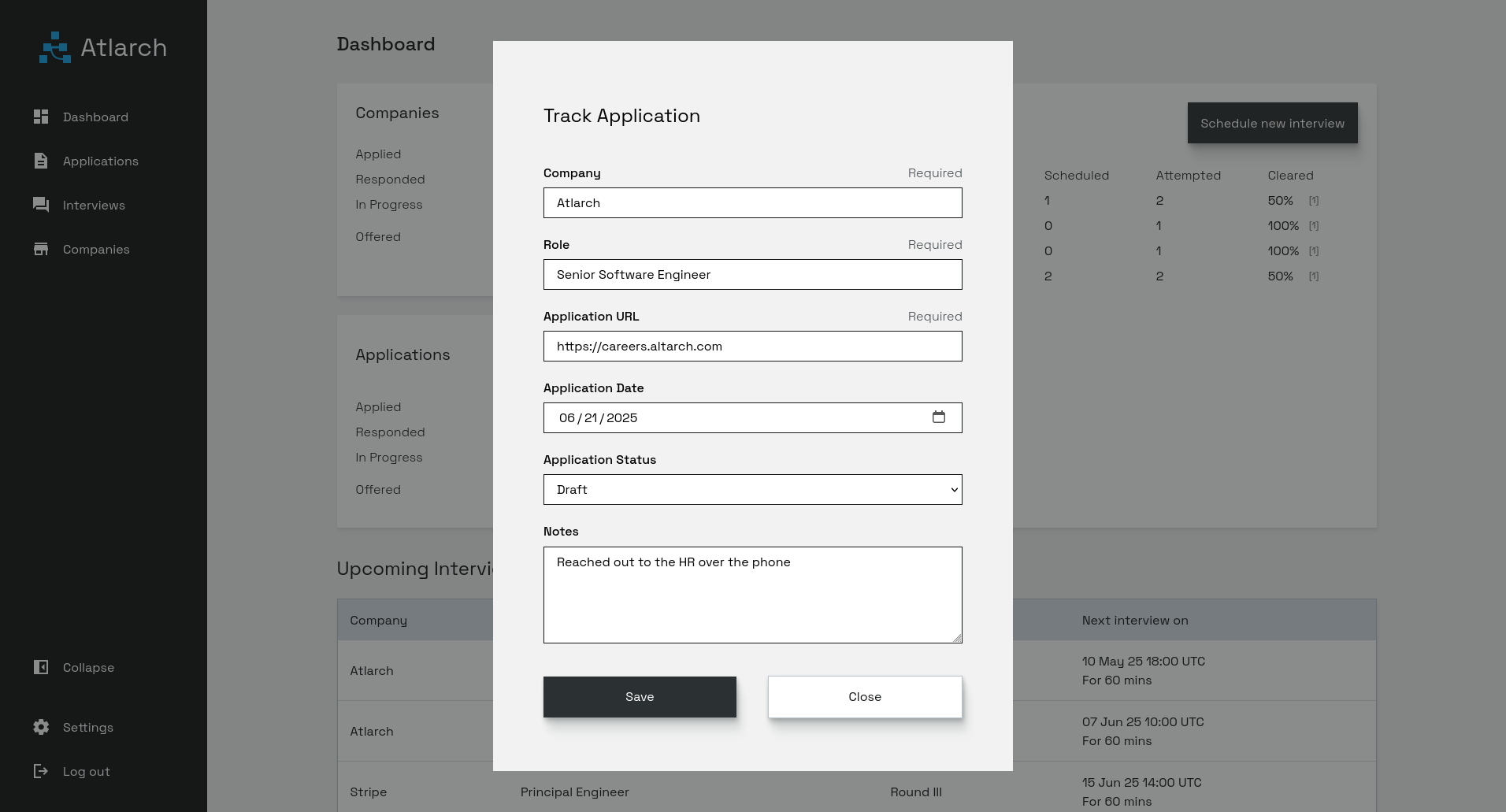Click the Interviews chat bubble icon
This screenshot has width=1506, height=812.
point(41,205)
